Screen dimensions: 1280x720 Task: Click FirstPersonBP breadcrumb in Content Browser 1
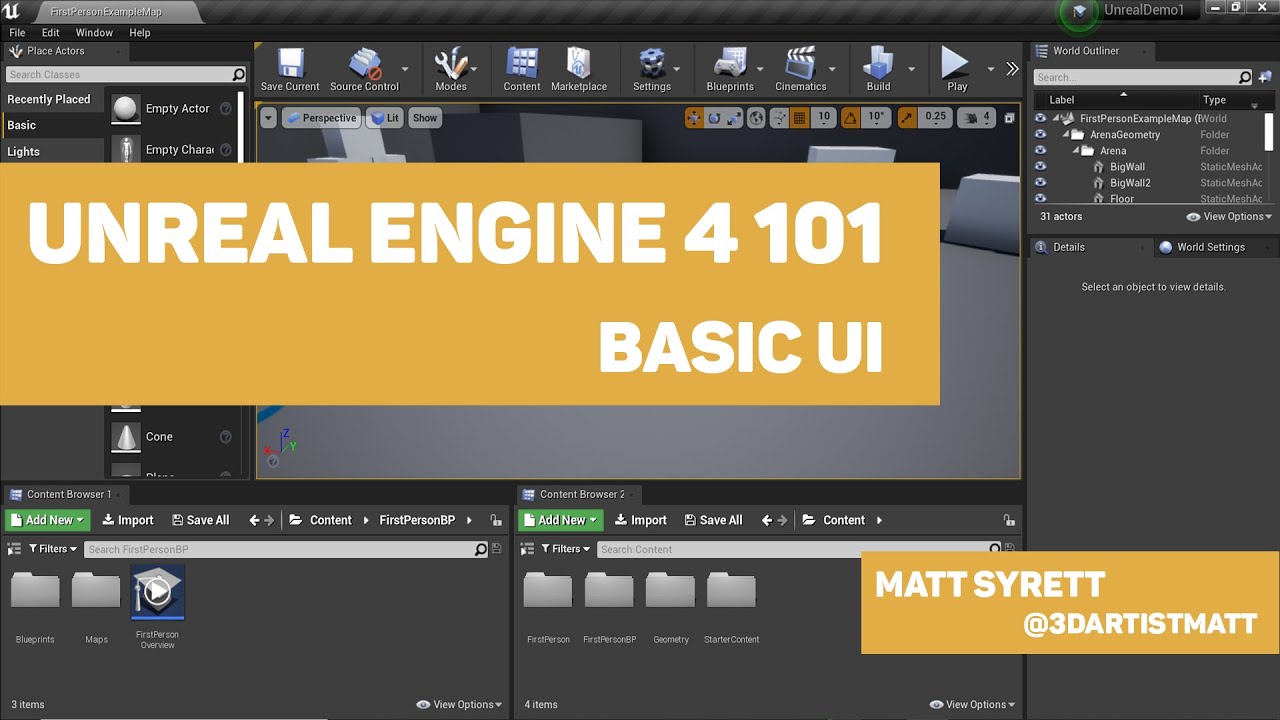[x=417, y=520]
